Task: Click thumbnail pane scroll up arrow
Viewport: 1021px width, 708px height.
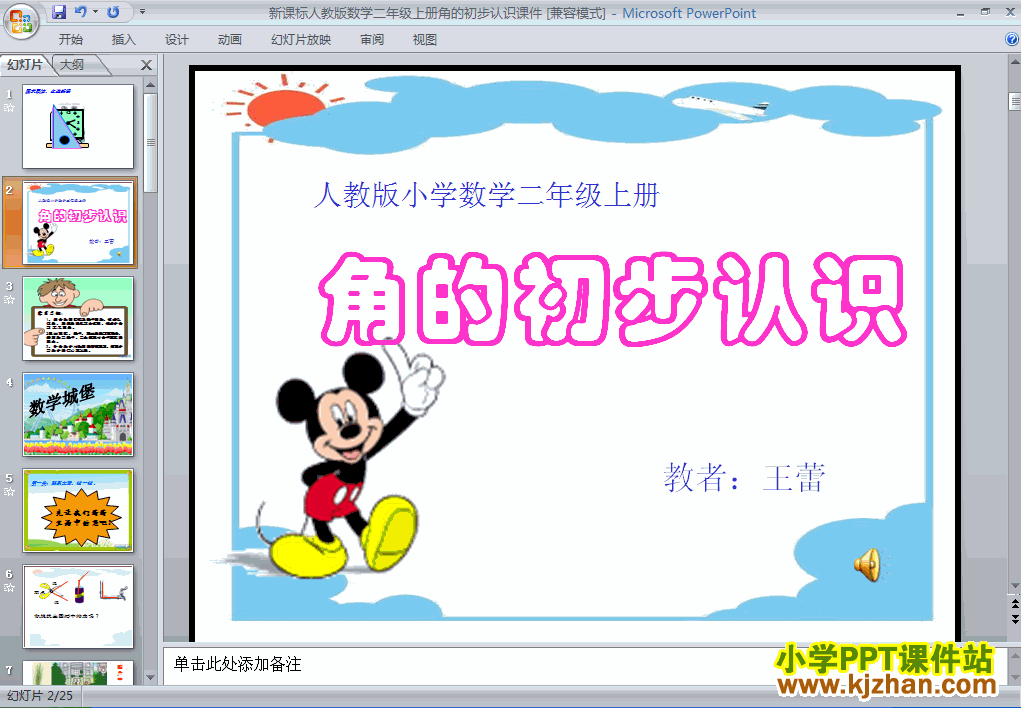Action: (150, 85)
